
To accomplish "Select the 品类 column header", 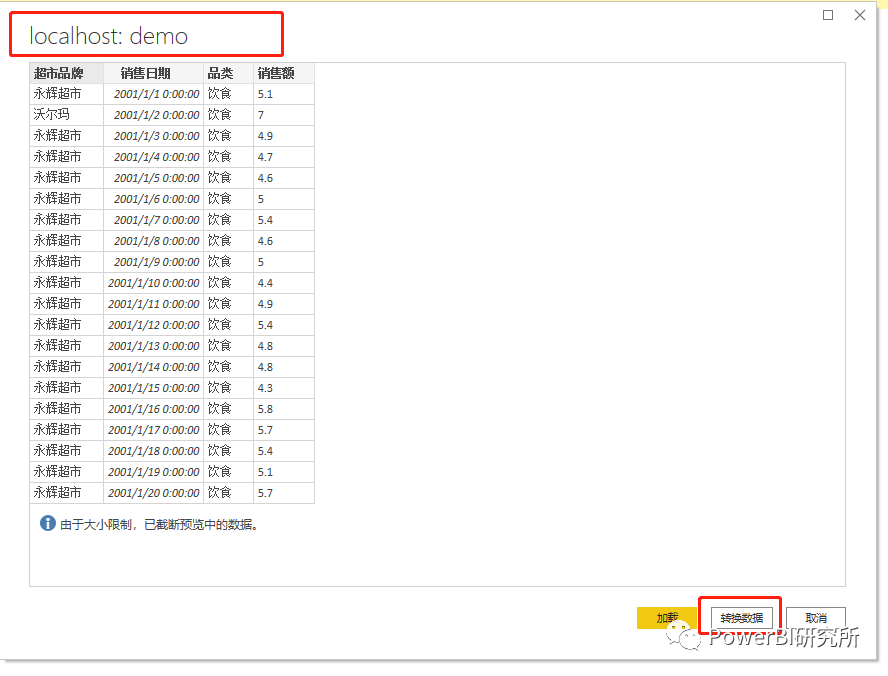I will pyautogui.click(x=228, y=73).
